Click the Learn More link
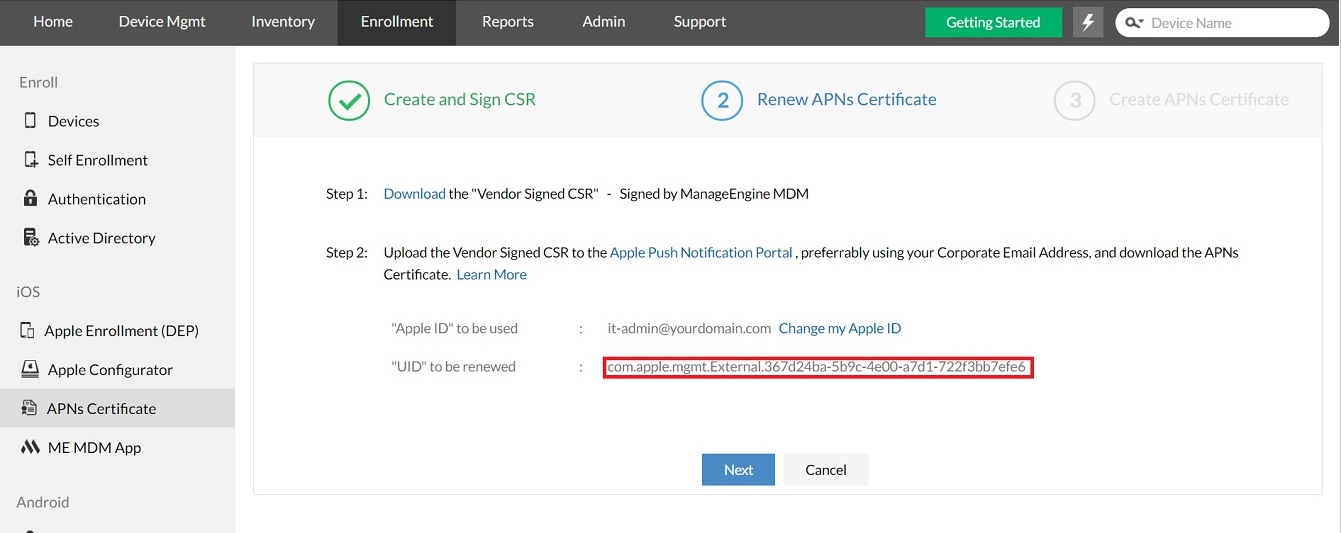Screen dimensions: 1341x533 [x=491, y=274]
